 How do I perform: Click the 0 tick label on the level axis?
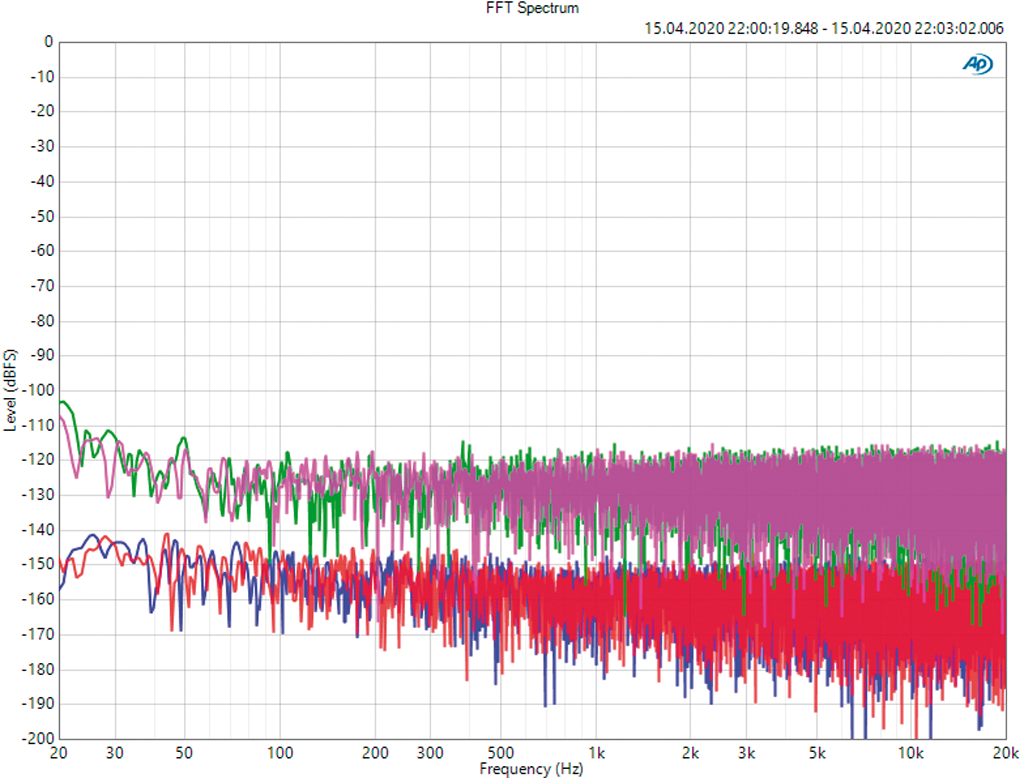(47, 42)
